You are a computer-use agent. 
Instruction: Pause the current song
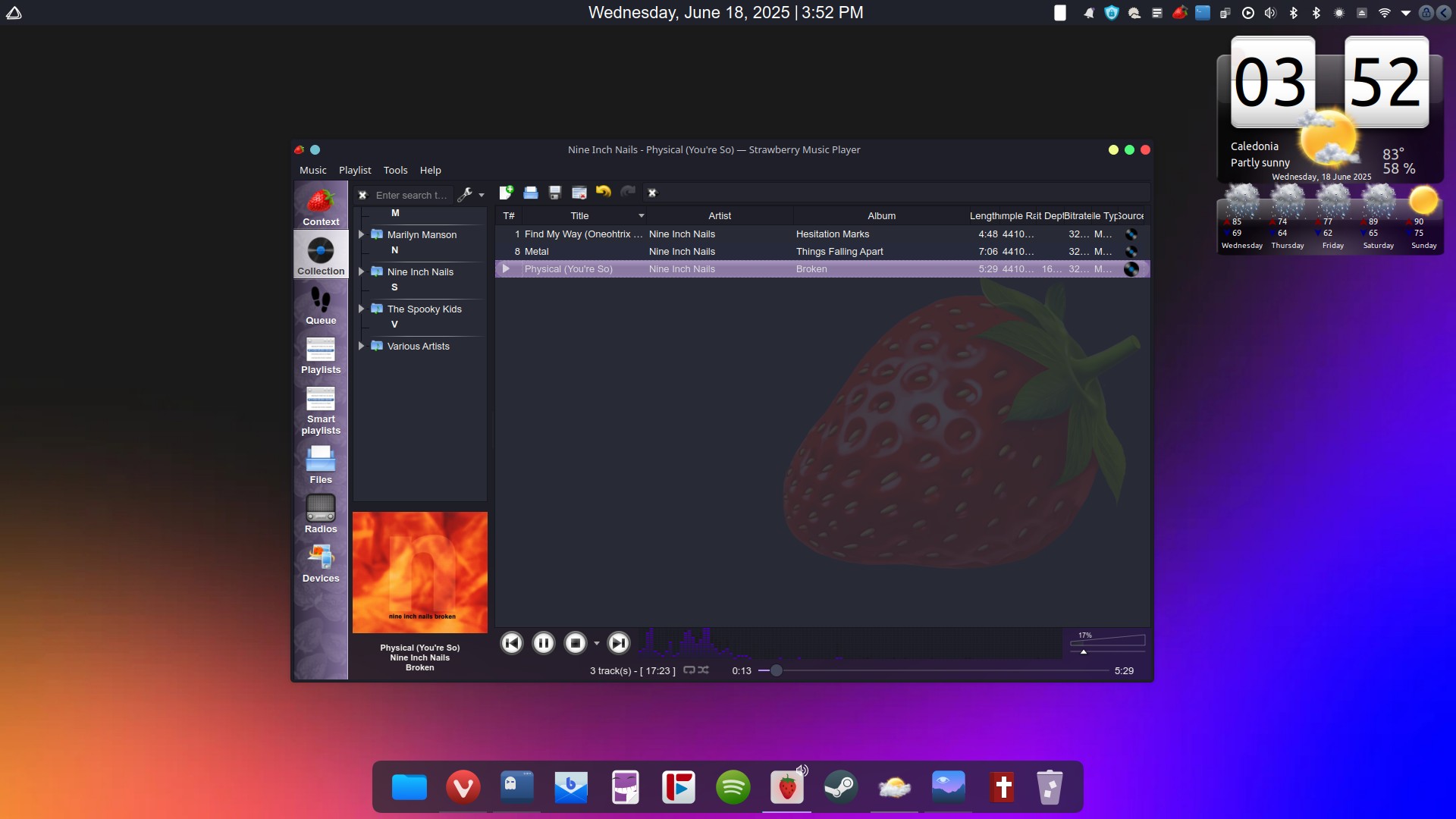click(x=543, y=643)
